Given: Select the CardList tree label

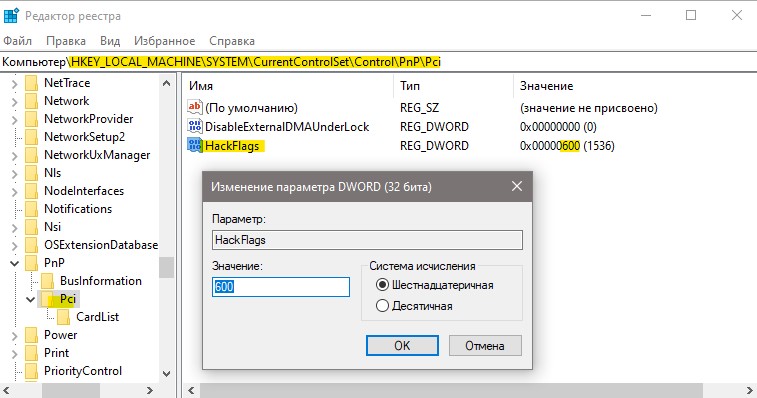Looking at the screenshot, I should click(98, 317).
